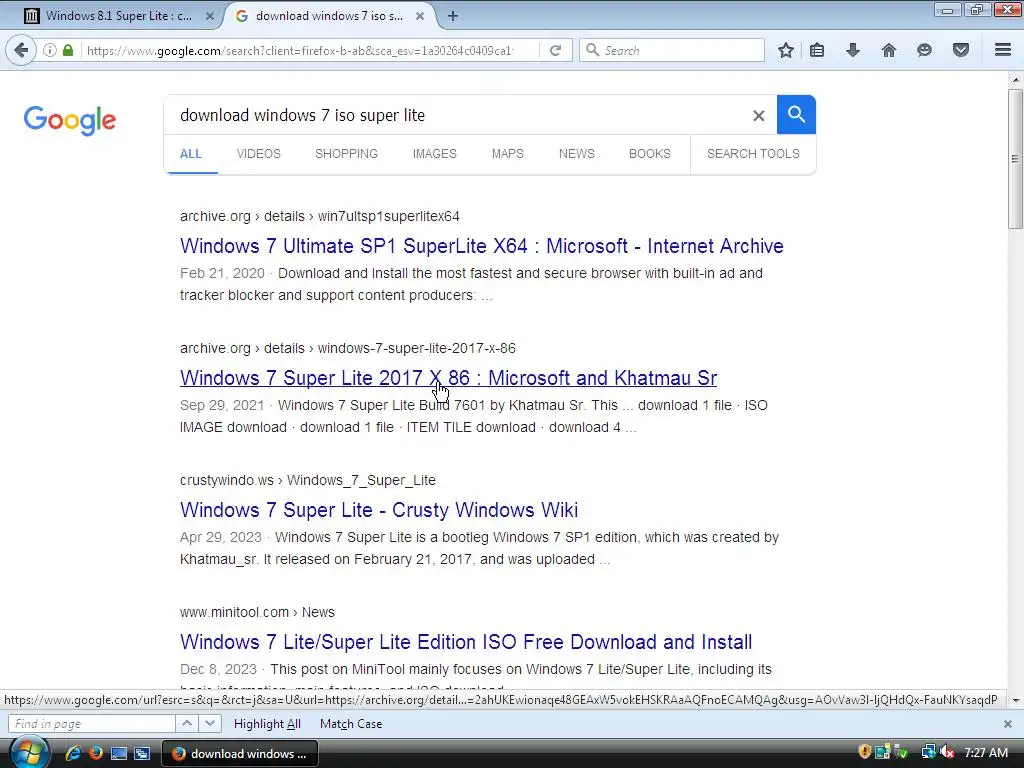Launch Internet Explorer from the taskbar
The width and height of the screenshot is (1024, 768).
[x=73, y=753]
